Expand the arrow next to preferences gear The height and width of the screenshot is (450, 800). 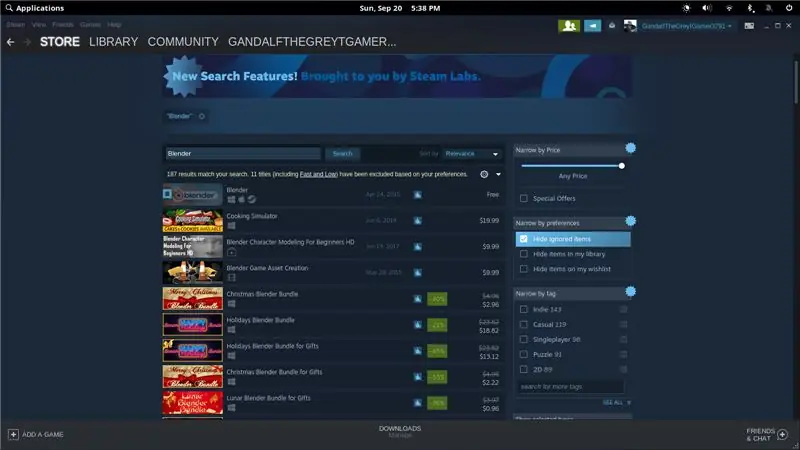pyautogui.click(x=498, y=174)
